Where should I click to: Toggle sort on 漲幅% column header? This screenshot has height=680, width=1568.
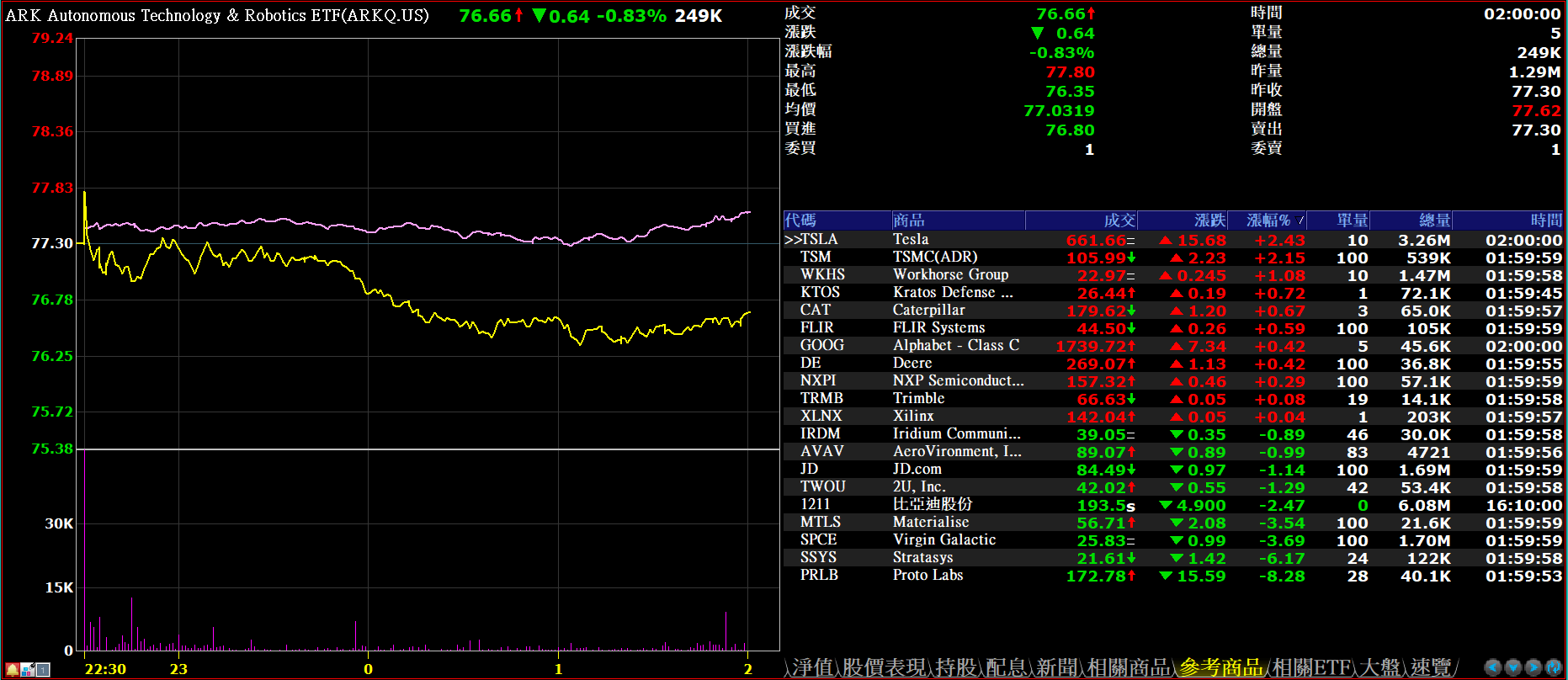coord(1268,220)
